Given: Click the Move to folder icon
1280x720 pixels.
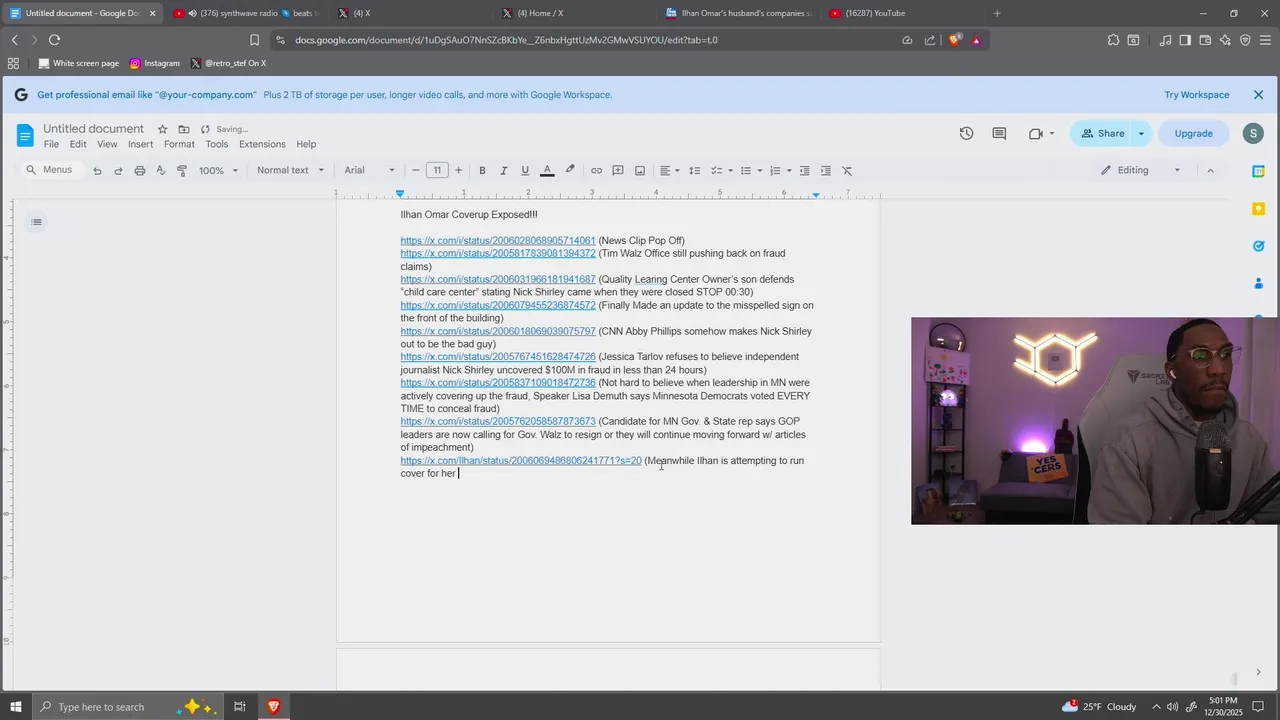Looking at the screenshot, I should (184, 129).
